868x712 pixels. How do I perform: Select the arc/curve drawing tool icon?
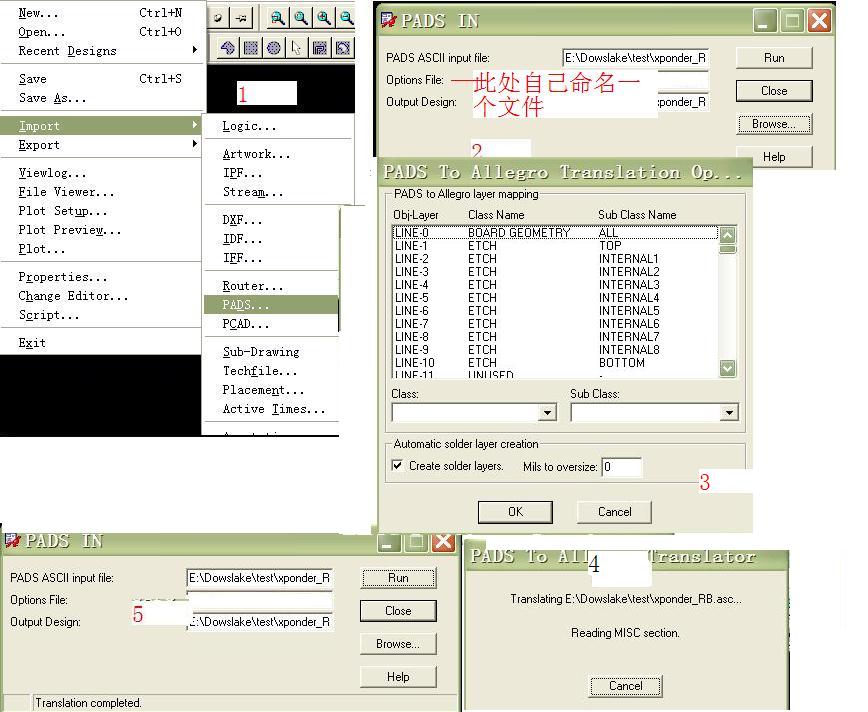tap(343, 46)
